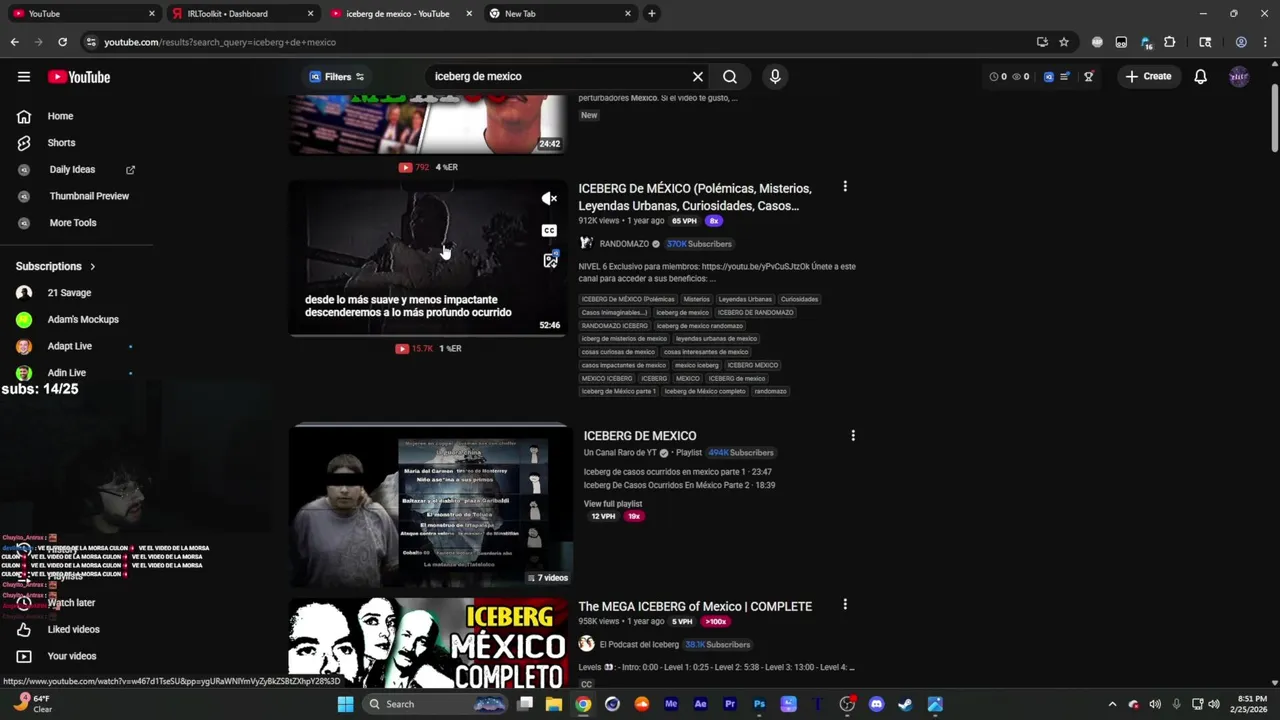This screenshot has height=720, width=1280.
Task: Start voice search with the microphone
Action: [x=774, y=77]
